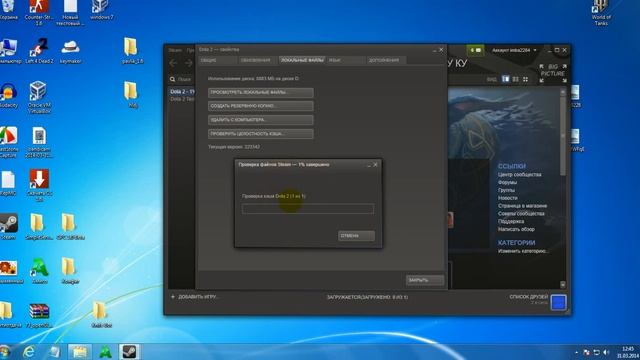Open the Дополнения tab in properties
Screen dimensions: 640x360
click(x=386, y=60)
